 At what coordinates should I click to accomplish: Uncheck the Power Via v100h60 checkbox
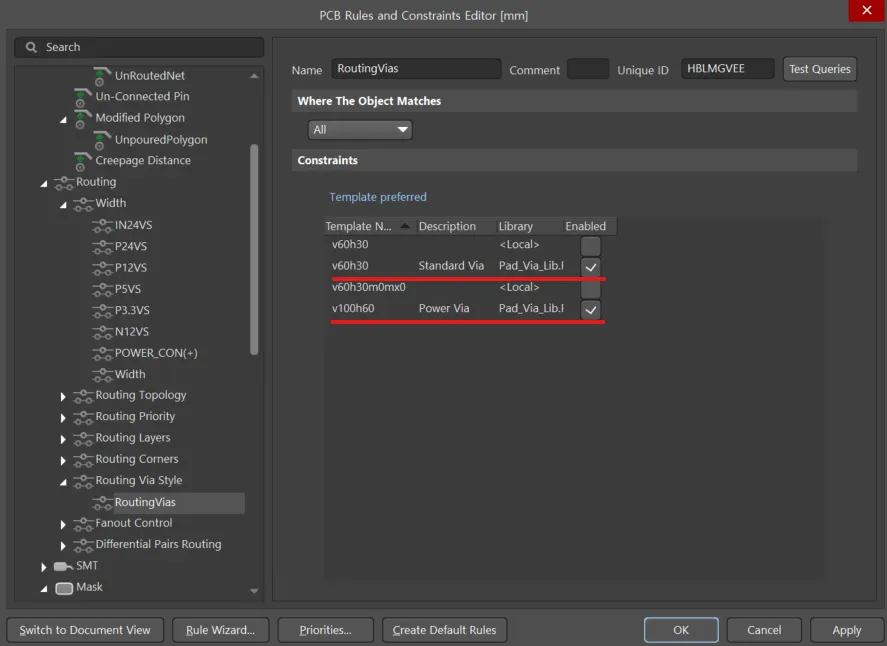(591, 309)
